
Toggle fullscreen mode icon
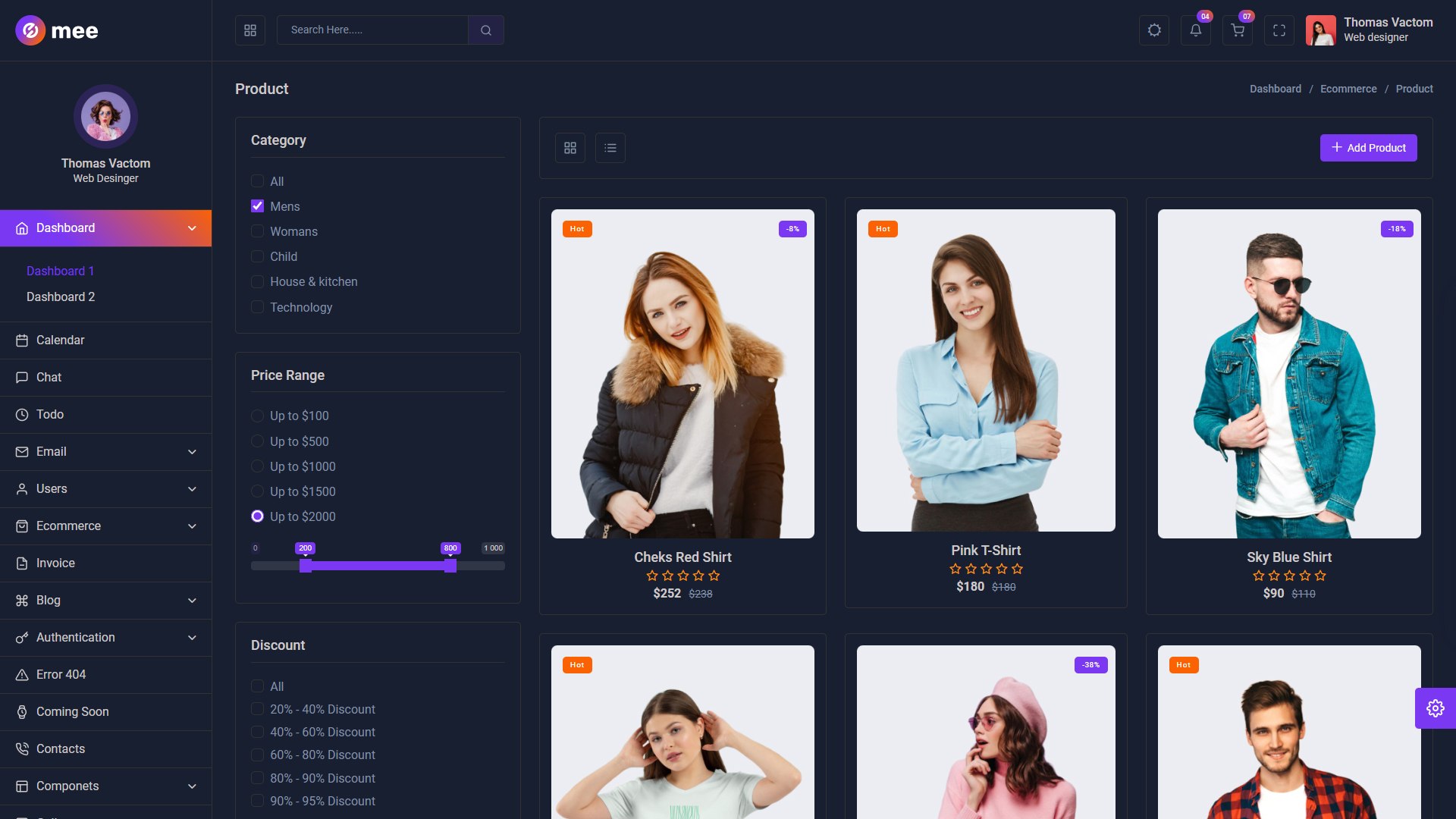pos(1279,30)
